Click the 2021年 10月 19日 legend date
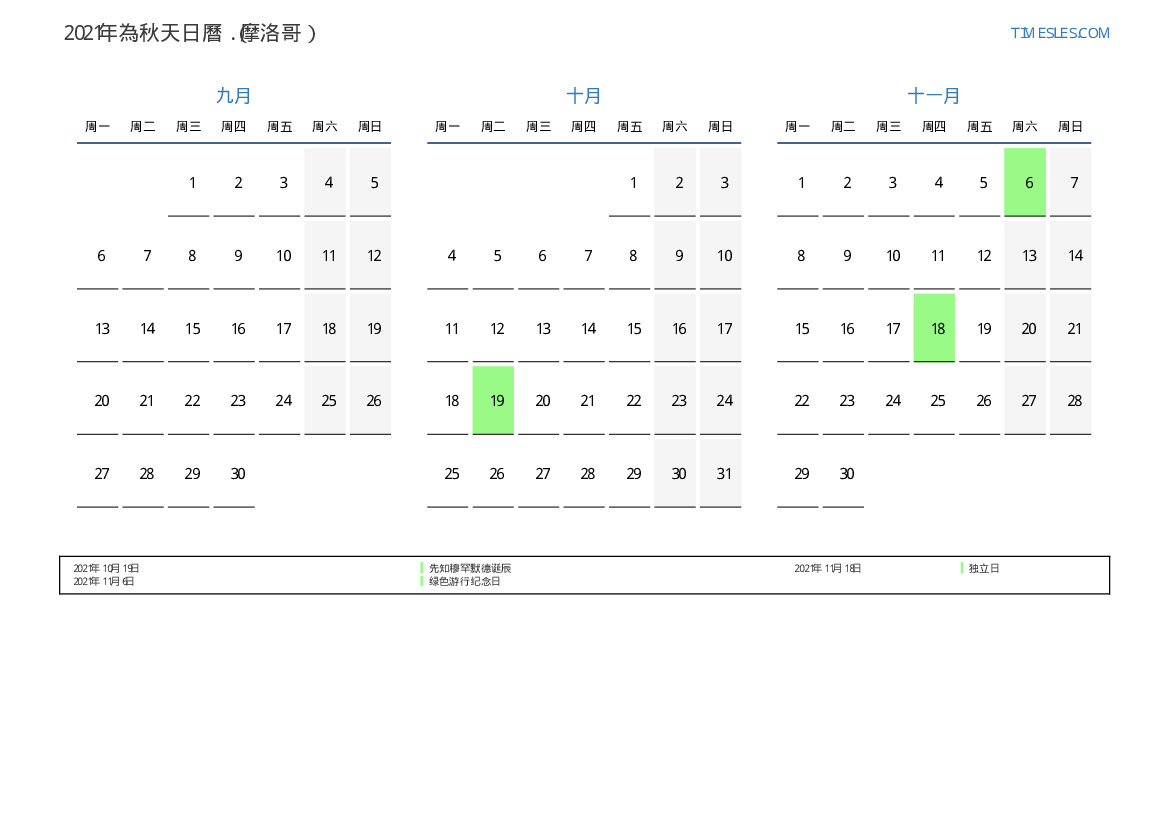This screenshot has width=1169, height=827. pyautogui.click(x=106, y=568)
